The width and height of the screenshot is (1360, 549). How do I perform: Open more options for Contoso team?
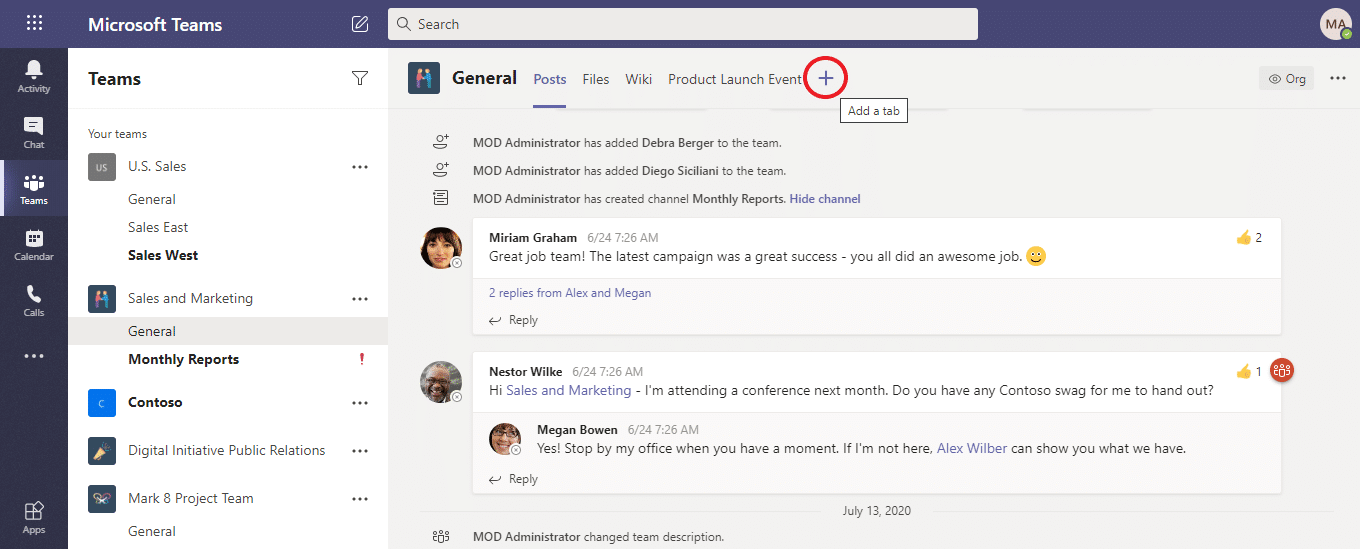pos(360,403)
